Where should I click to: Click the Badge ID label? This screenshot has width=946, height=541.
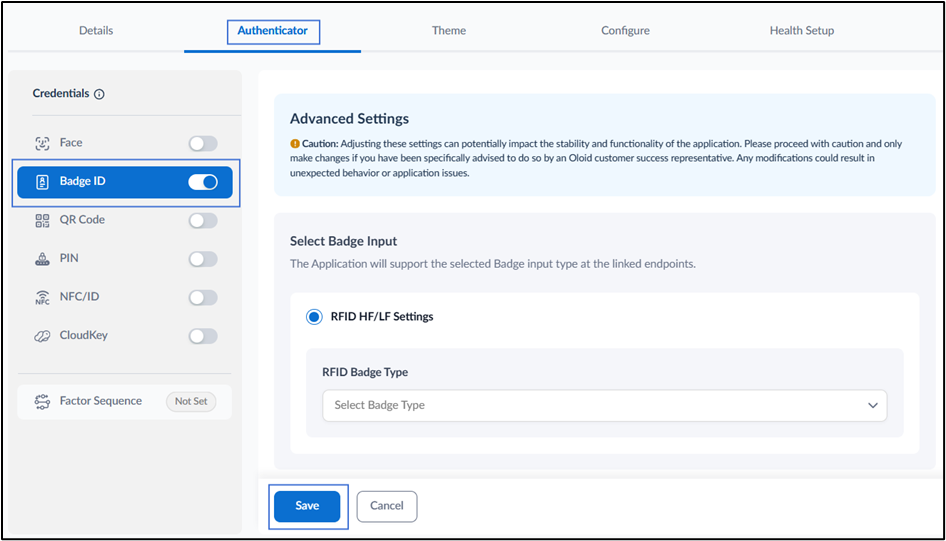pos(82,182)
